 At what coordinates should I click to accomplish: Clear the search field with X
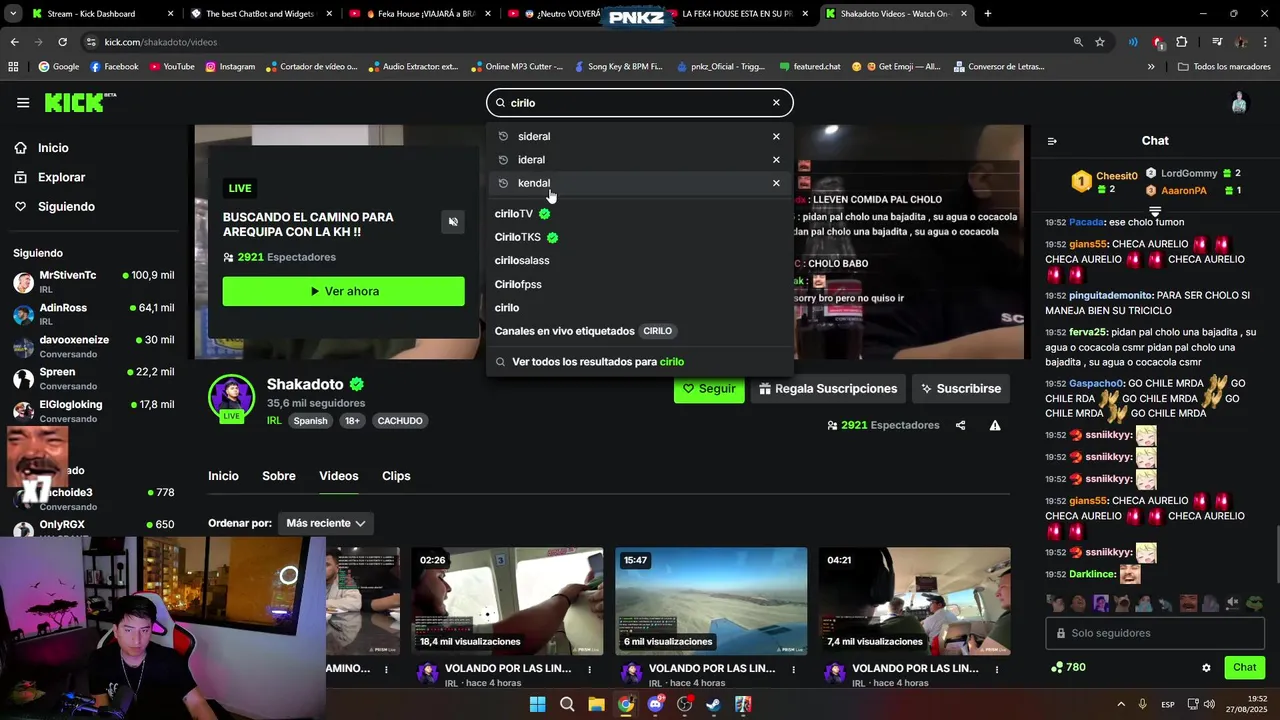(776, 102)
